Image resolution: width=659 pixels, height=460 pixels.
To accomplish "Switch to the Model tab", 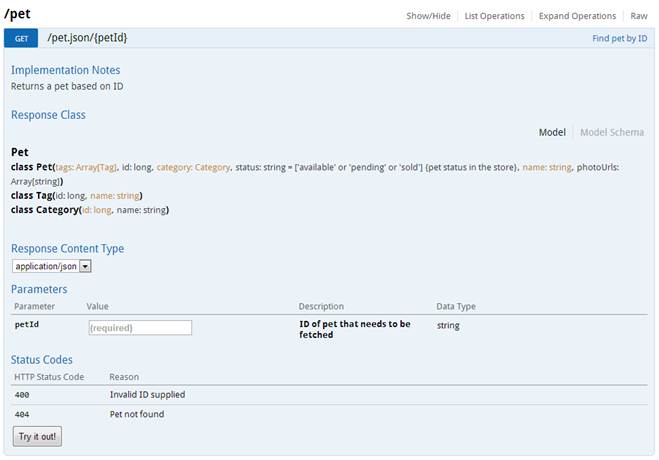I will [x=552, y=132].
